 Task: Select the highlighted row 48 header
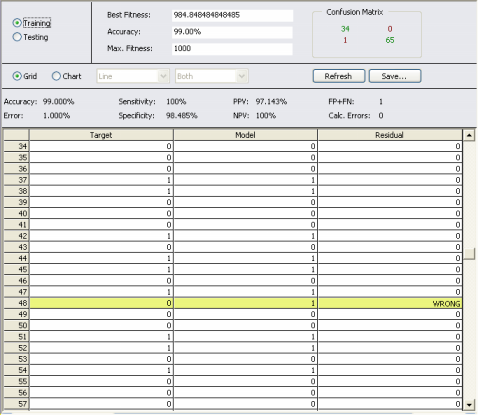tap(16, 303)
